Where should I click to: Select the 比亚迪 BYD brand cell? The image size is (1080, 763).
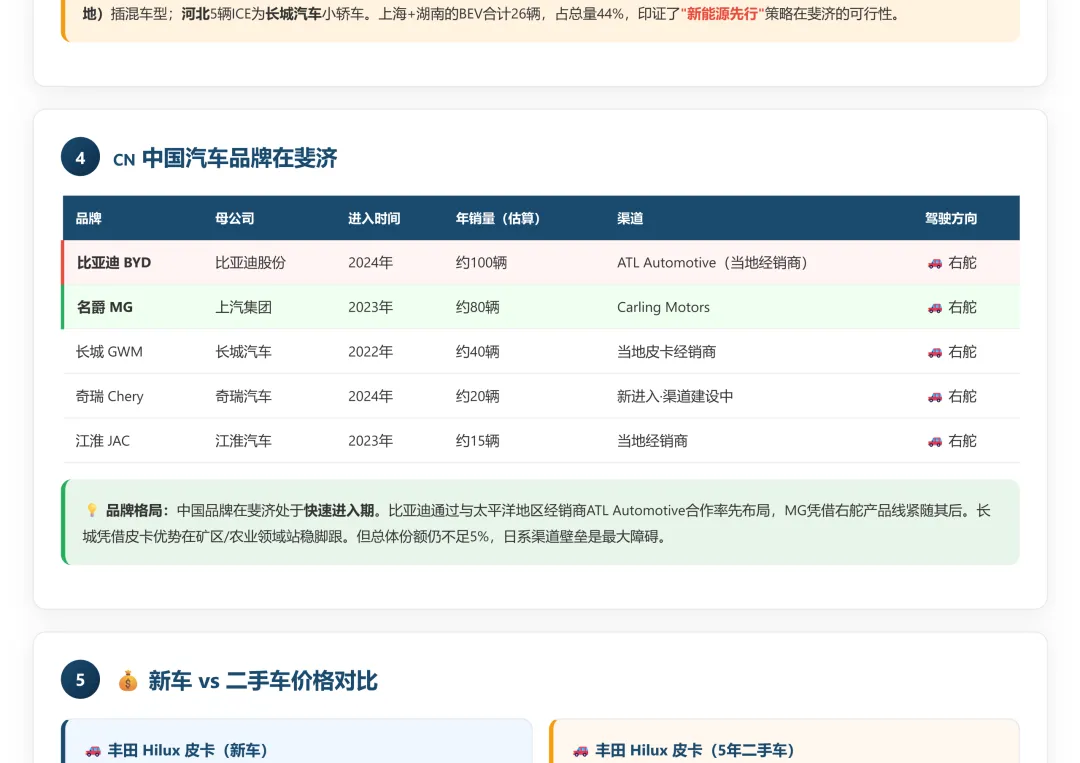click(x=114, y=262)
